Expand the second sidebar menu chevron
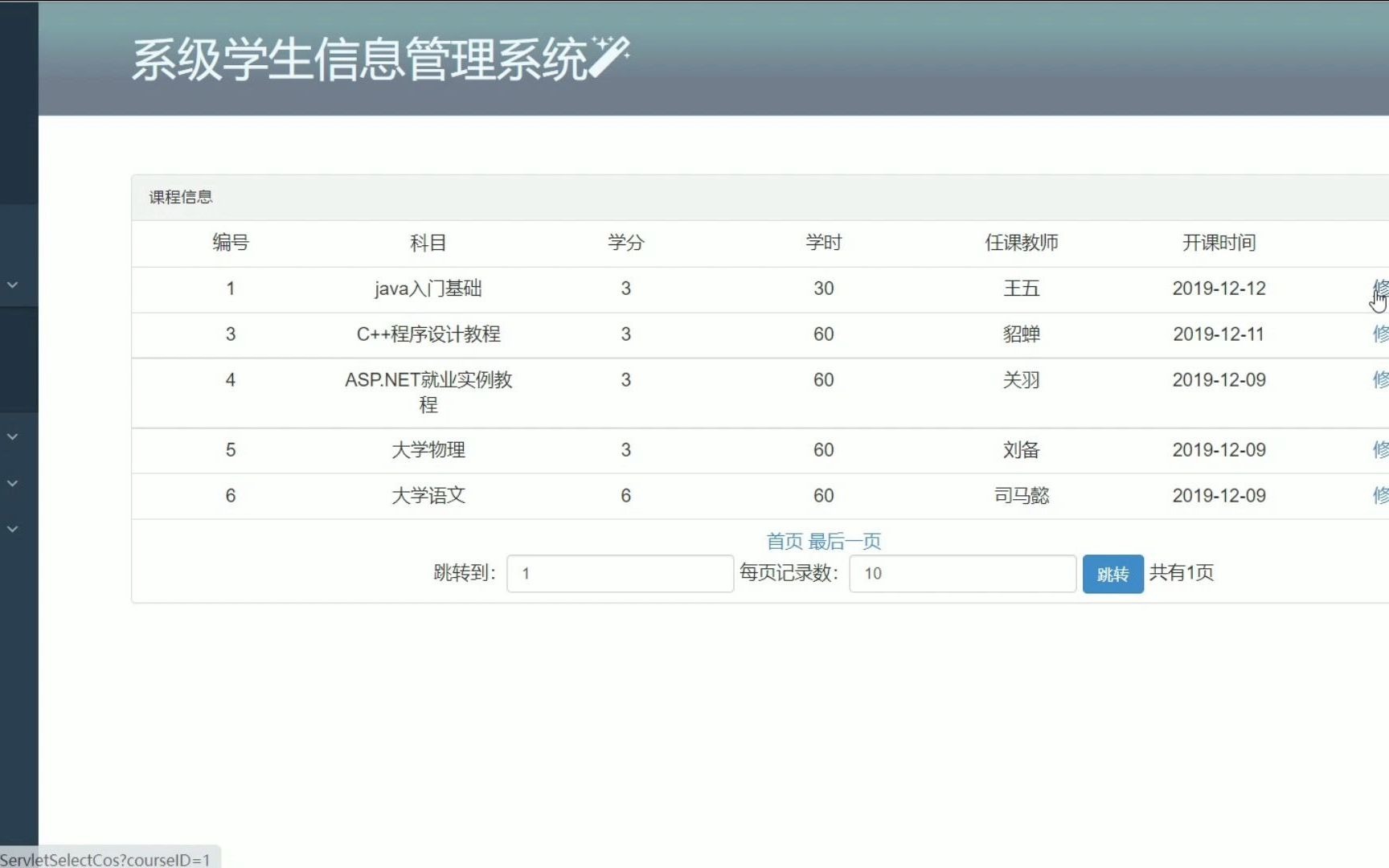1389x868 pixels. [13, 436]
